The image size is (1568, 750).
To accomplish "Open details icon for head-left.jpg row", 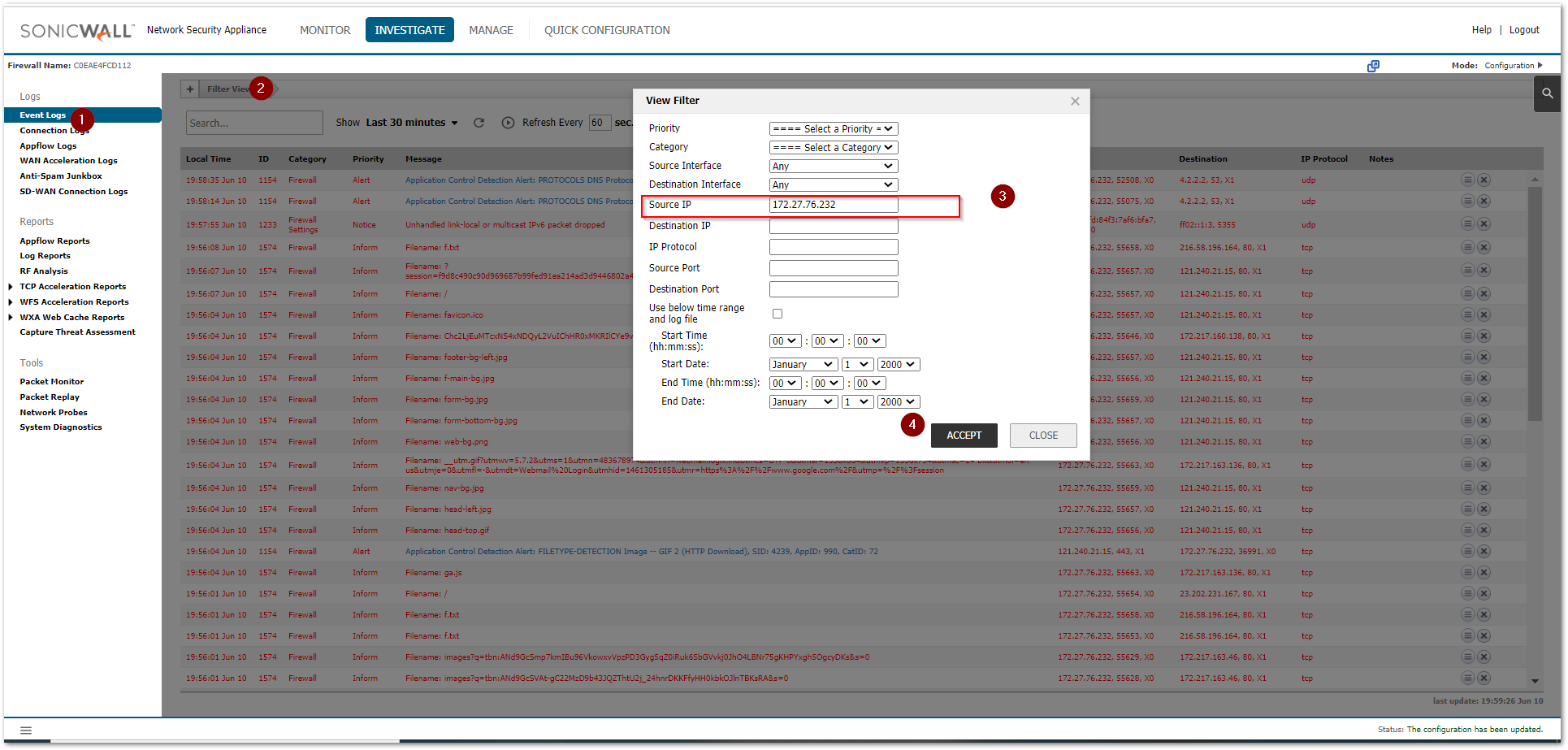I will (x=1468, y=509).
